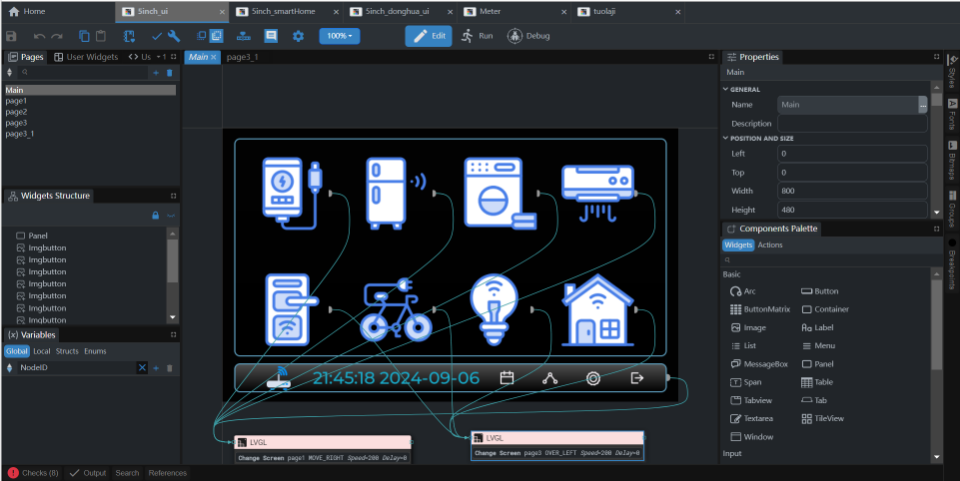960x481 pixels.
Task: Switch to Run mode
Action: (x=477, y=36)
